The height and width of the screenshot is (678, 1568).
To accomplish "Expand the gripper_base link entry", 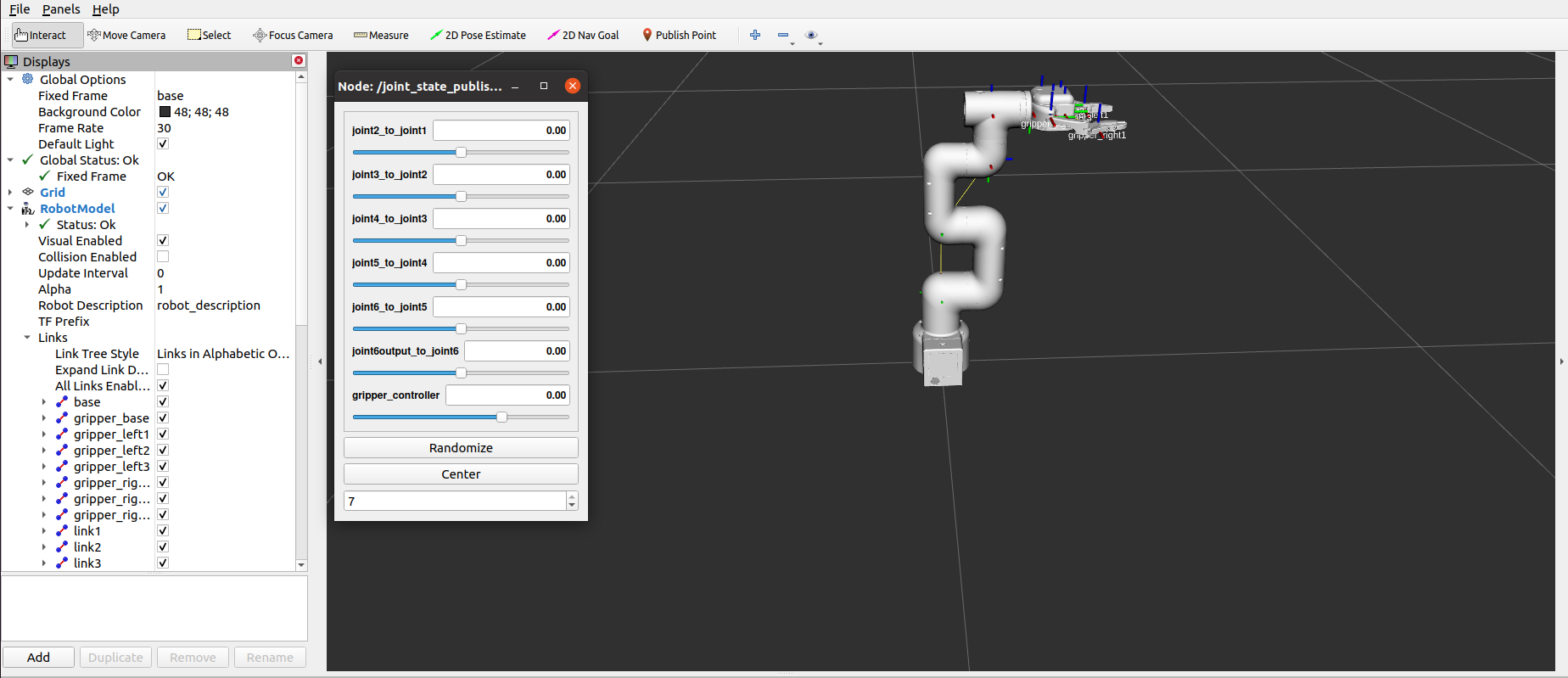I will (44, 417).
